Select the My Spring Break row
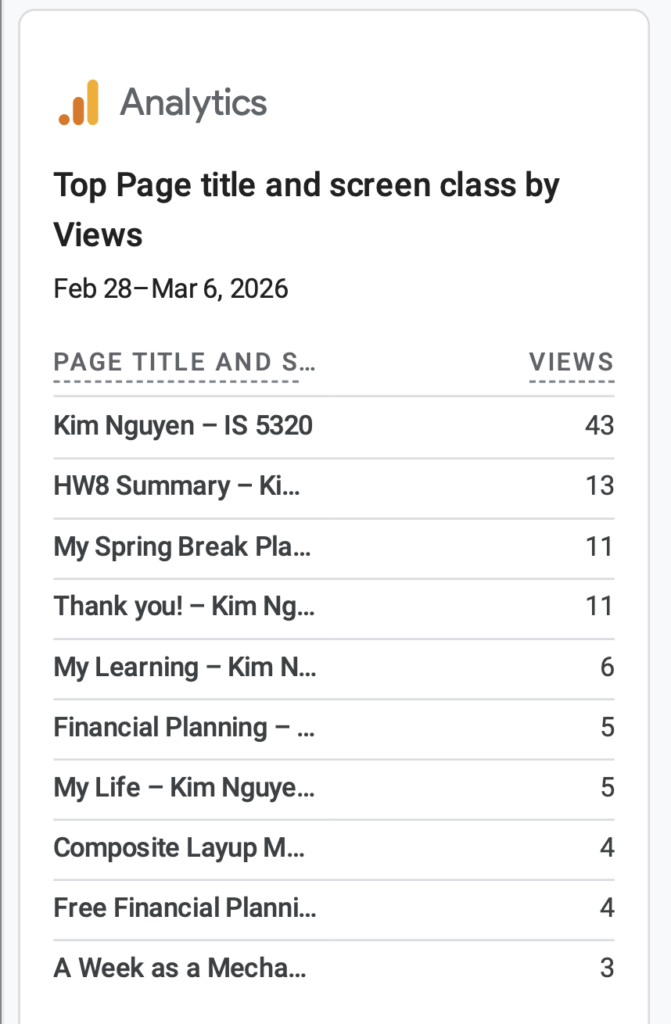Viewport: 671px width, 1024px height. coord(182,547)
